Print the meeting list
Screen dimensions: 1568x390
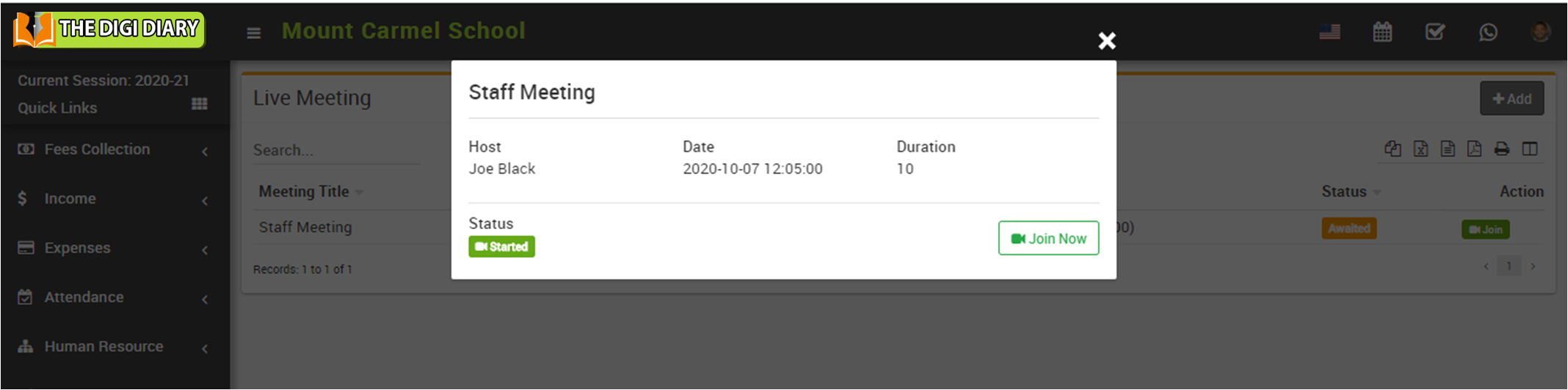[x=1502, y=149]
